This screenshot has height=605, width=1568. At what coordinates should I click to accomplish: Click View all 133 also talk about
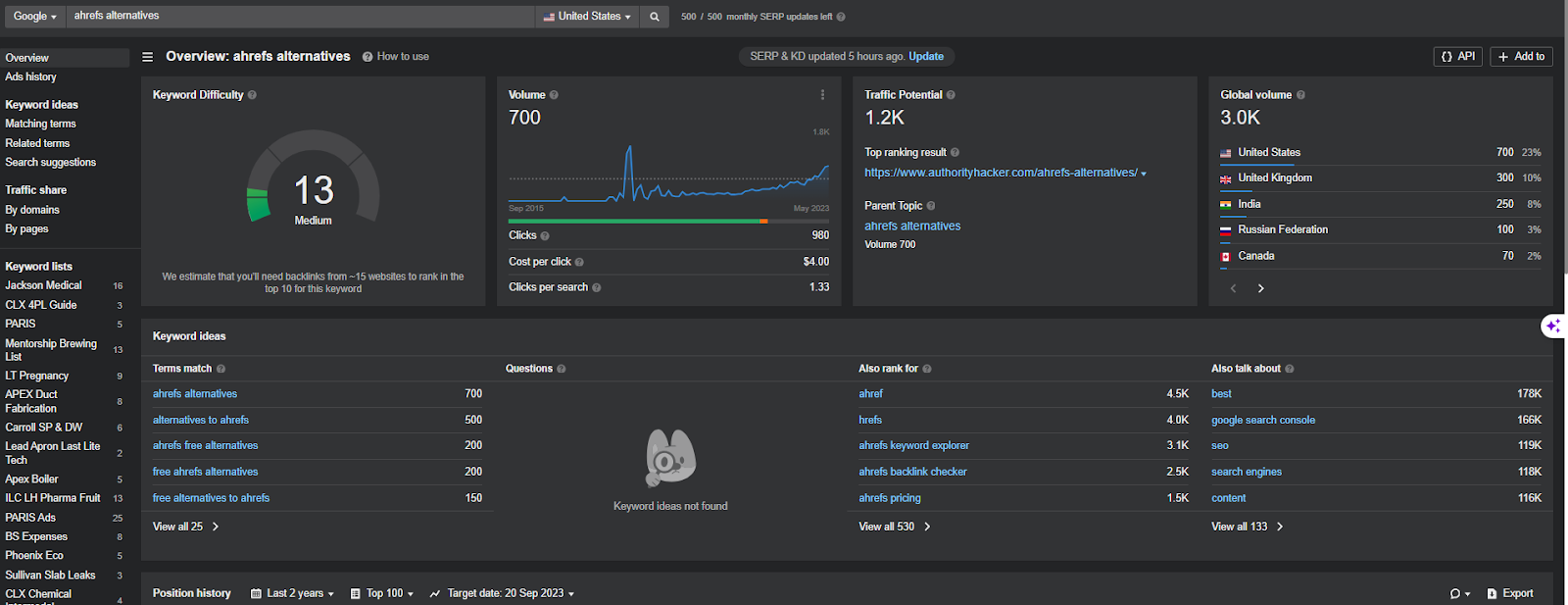(1247, 528)
